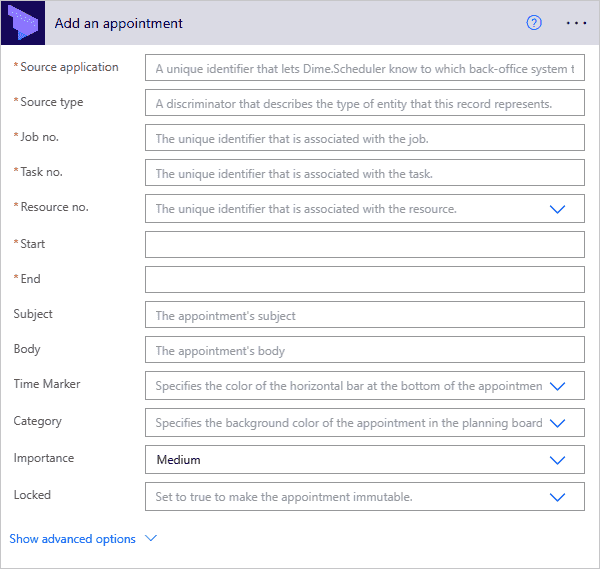Expand the Category dropdown chevron

click(x=557, y=423)
